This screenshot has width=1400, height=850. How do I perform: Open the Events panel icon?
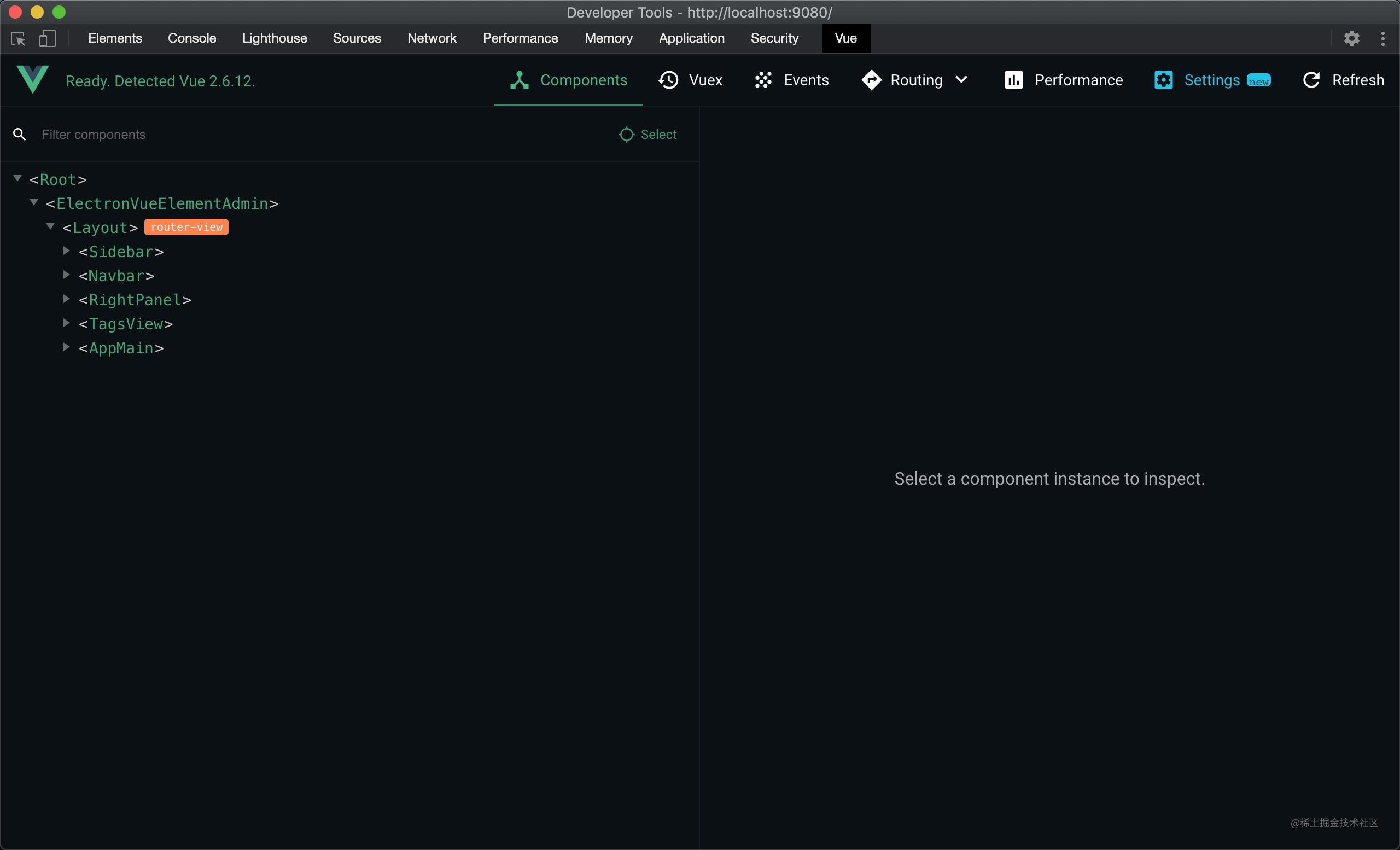tap(763, 80)
